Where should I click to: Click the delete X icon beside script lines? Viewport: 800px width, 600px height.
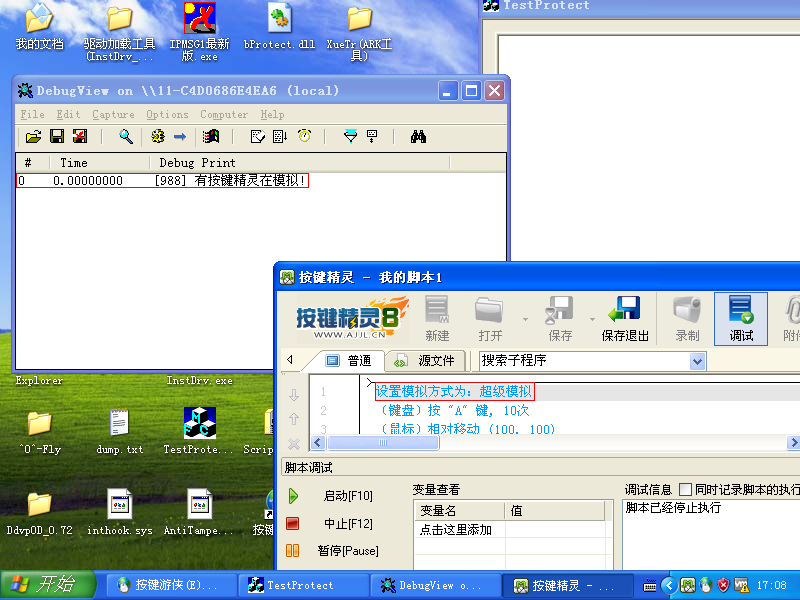point(294,443)
